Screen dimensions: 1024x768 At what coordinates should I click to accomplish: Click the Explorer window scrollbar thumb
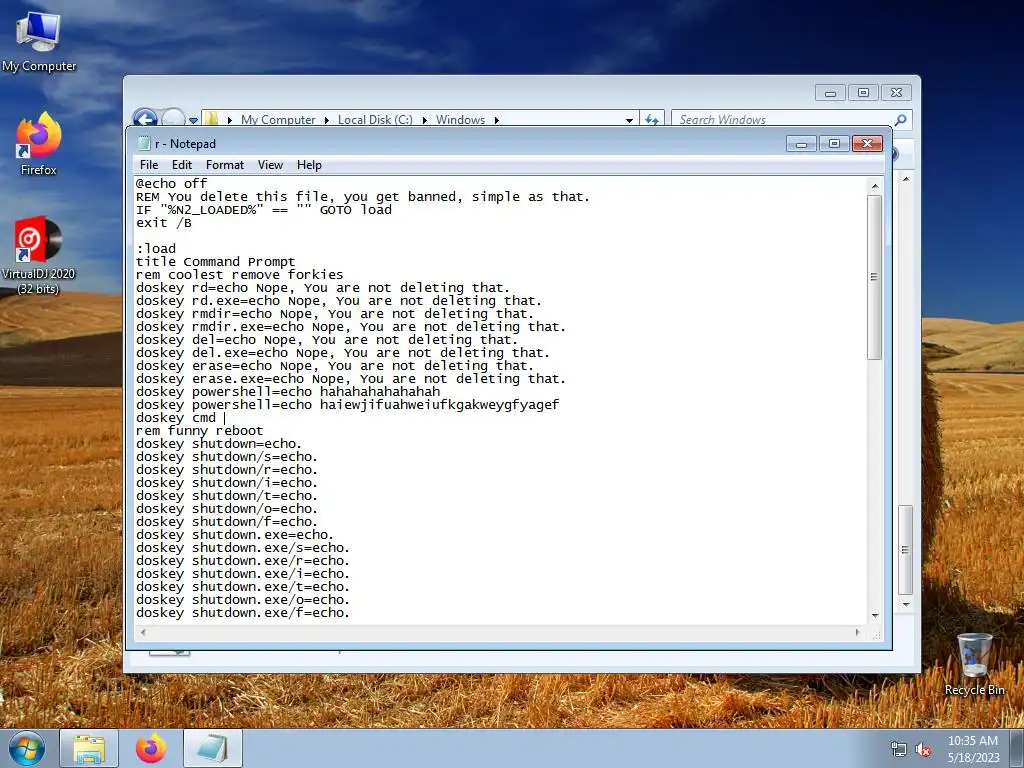[x=905, y=549]
